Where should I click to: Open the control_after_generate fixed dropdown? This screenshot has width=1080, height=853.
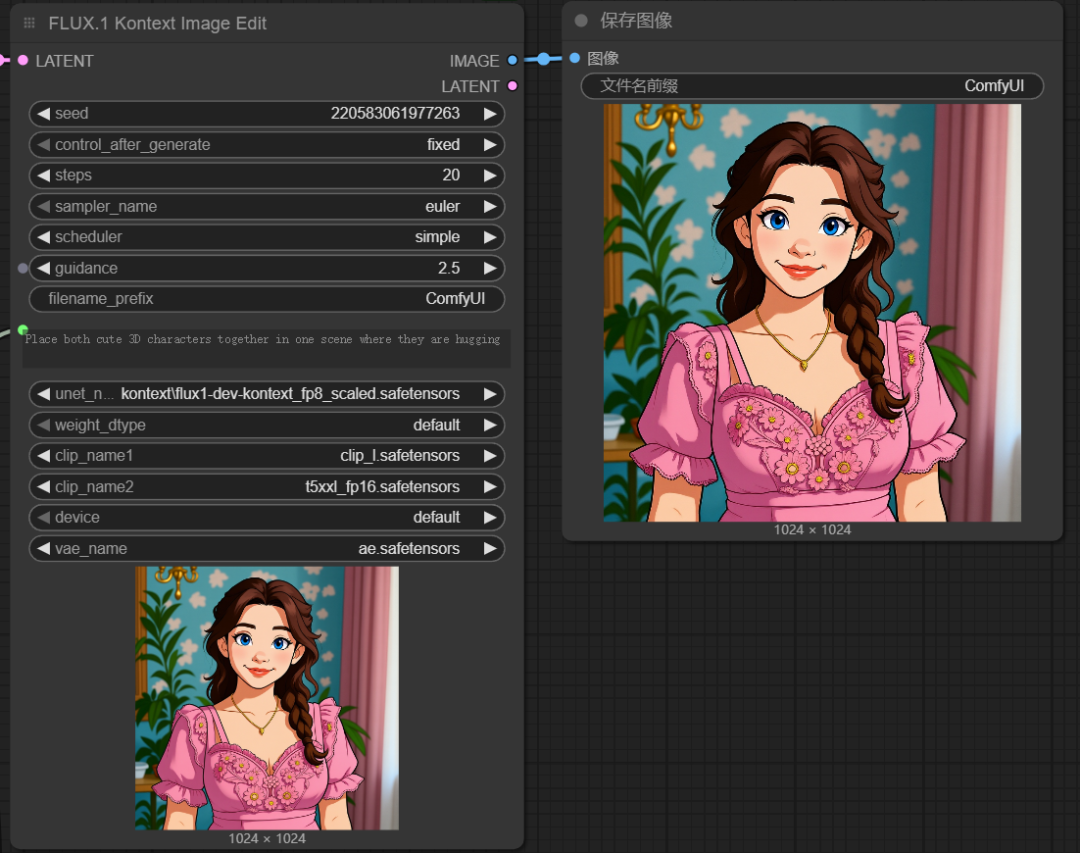click(267, 145)
